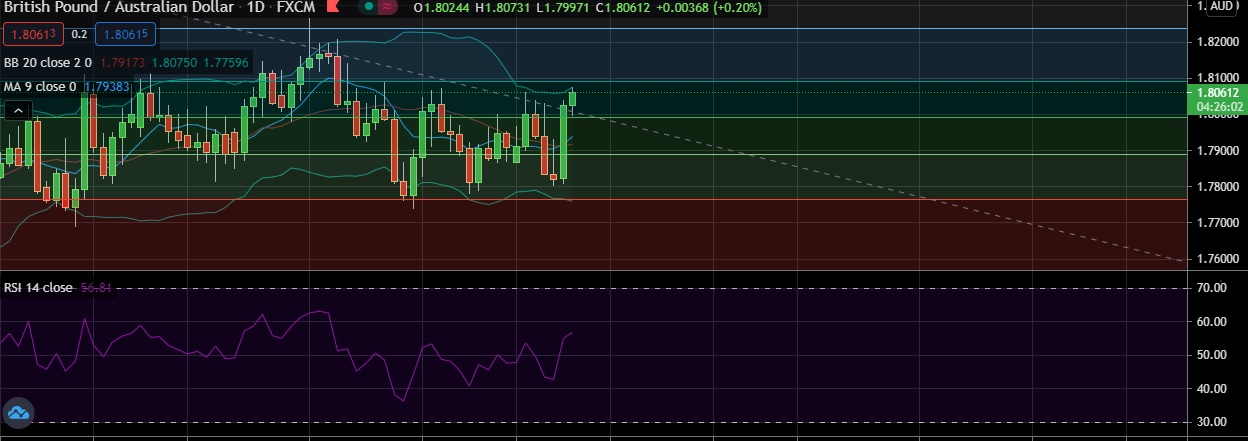The width and height of the screenshot is (1248, 441).
Task: Click the red flag icon beside FXCM
Action: [x=333, y=7]
